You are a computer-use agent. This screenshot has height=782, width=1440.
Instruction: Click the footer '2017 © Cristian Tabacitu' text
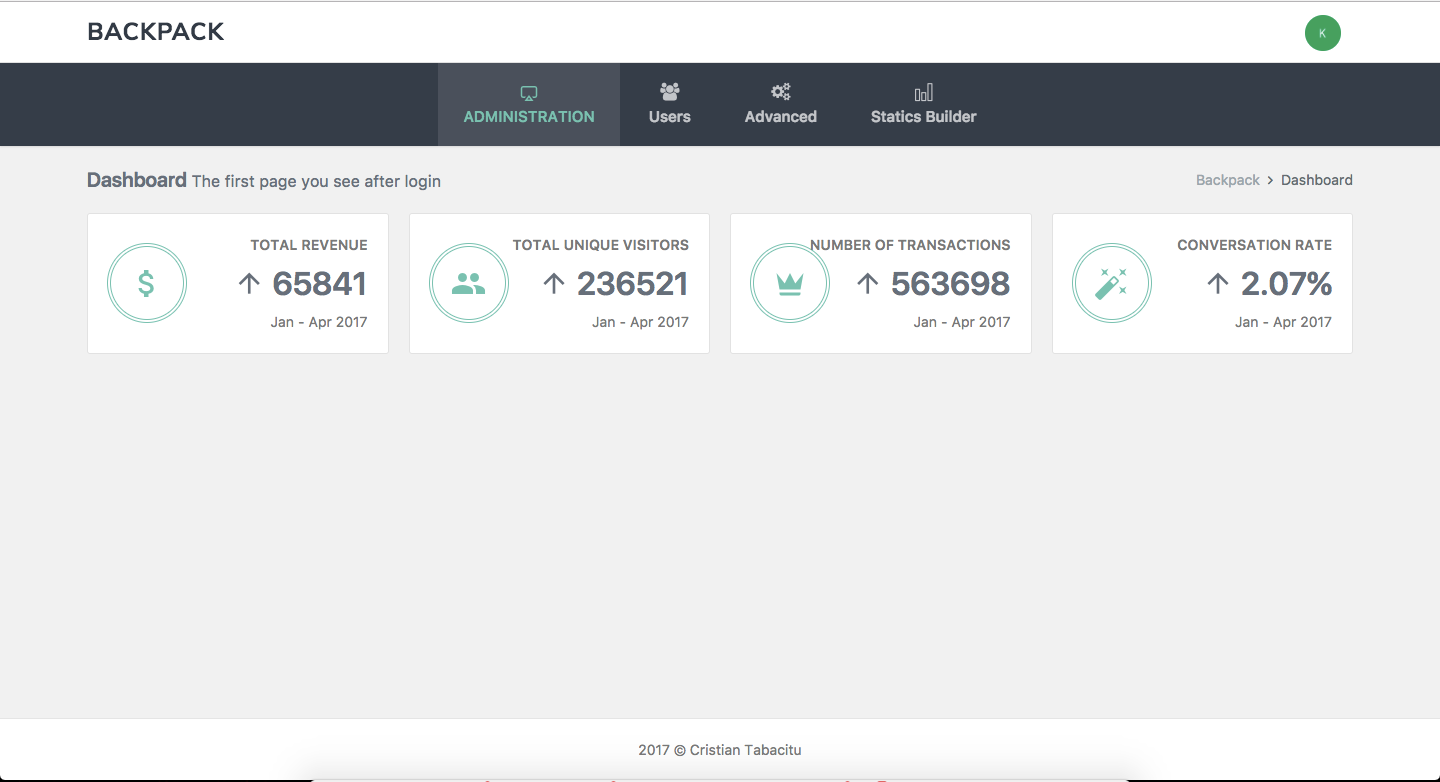click(720, 750)
